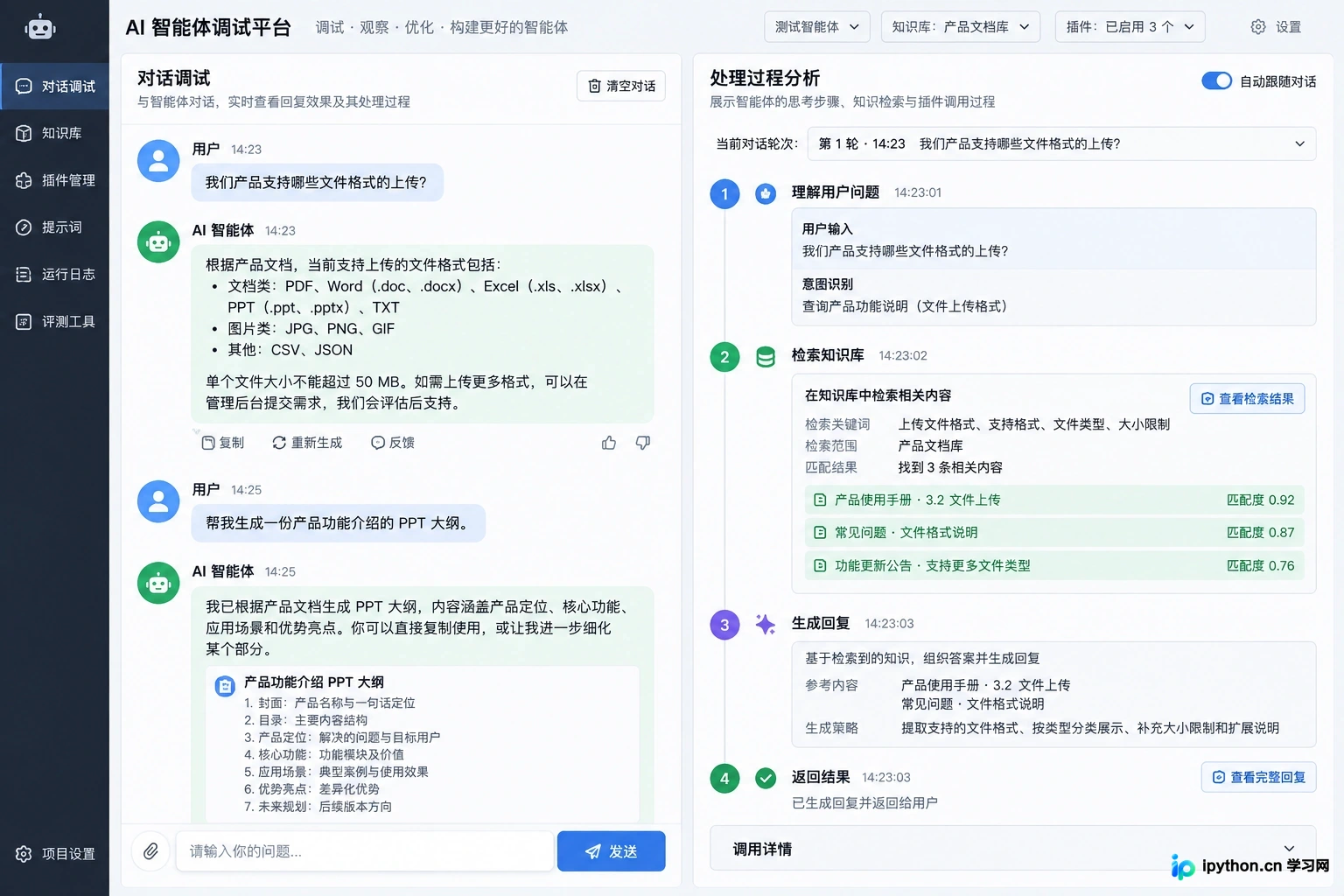Screen dimensions: 1344x896
Task: Click the user avatar at 14:23
Action: coord(158,161)
